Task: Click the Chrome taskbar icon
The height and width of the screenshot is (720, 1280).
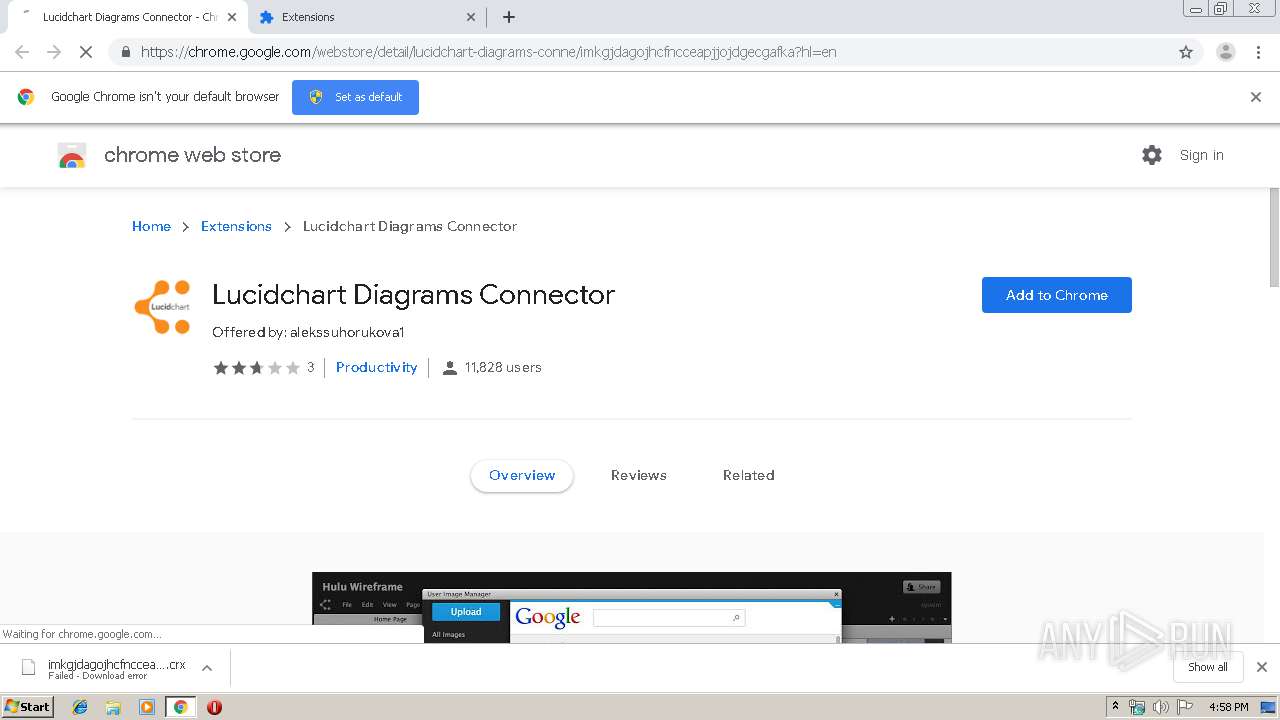Action: point(180,707)
